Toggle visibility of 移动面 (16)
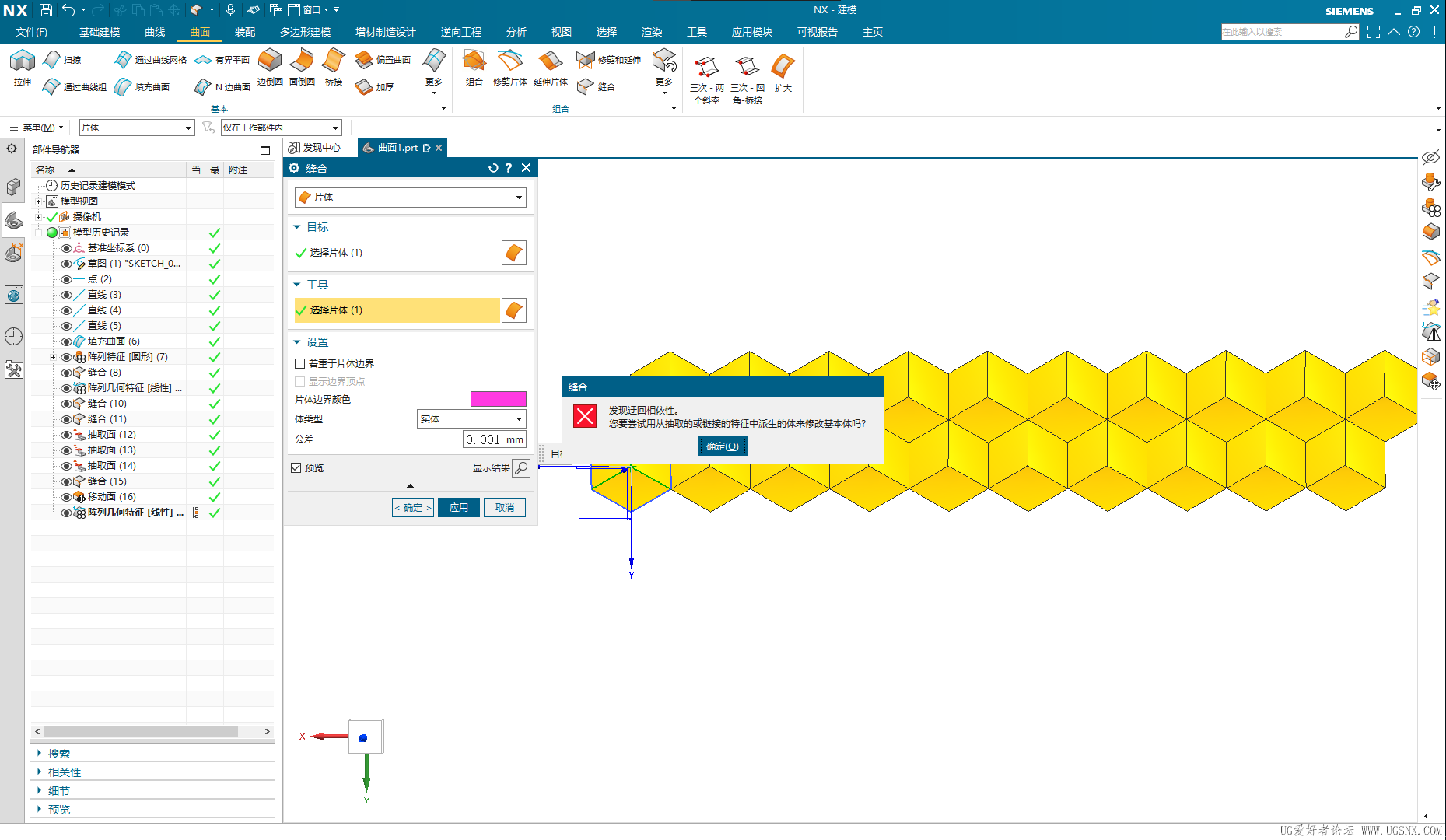This screenshot has height=840, width=1446. coord(66,497)
